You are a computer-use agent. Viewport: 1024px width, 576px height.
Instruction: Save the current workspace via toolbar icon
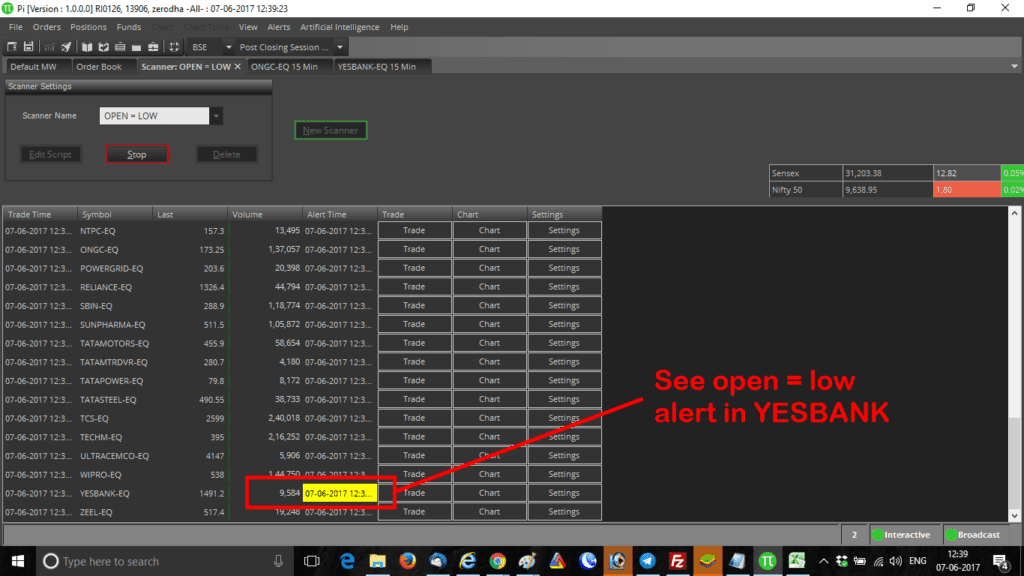click(x=29, y=46)
